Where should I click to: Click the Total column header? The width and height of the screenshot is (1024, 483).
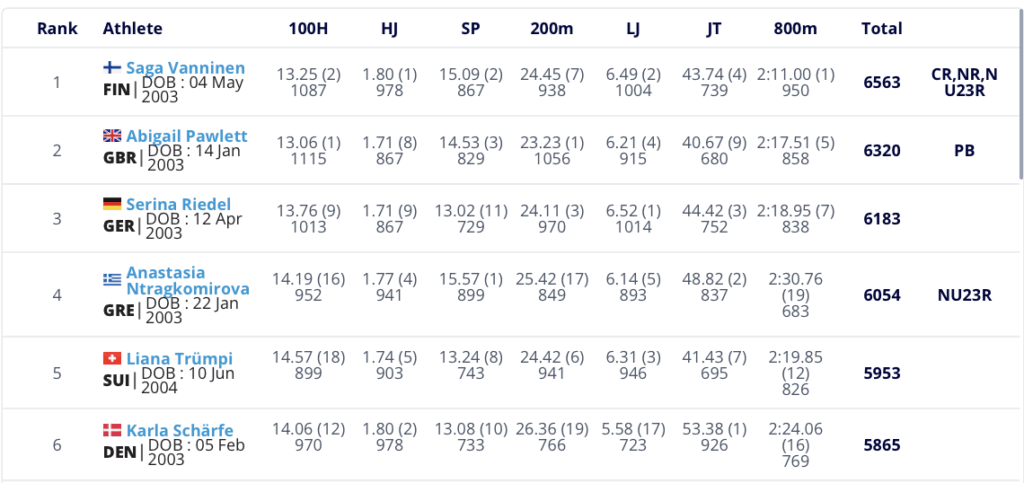[881, 29]
